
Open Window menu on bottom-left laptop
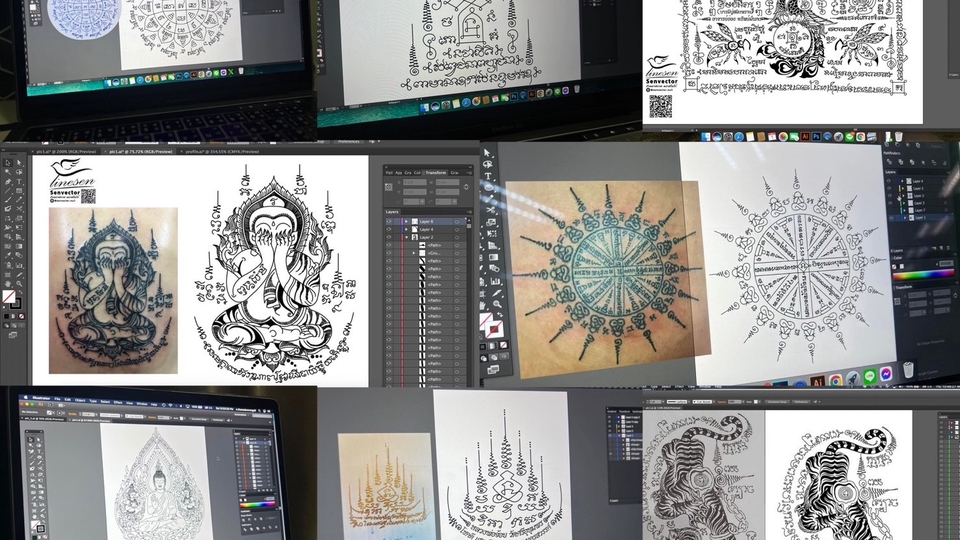pyautogui.click(x=142, y=404)
